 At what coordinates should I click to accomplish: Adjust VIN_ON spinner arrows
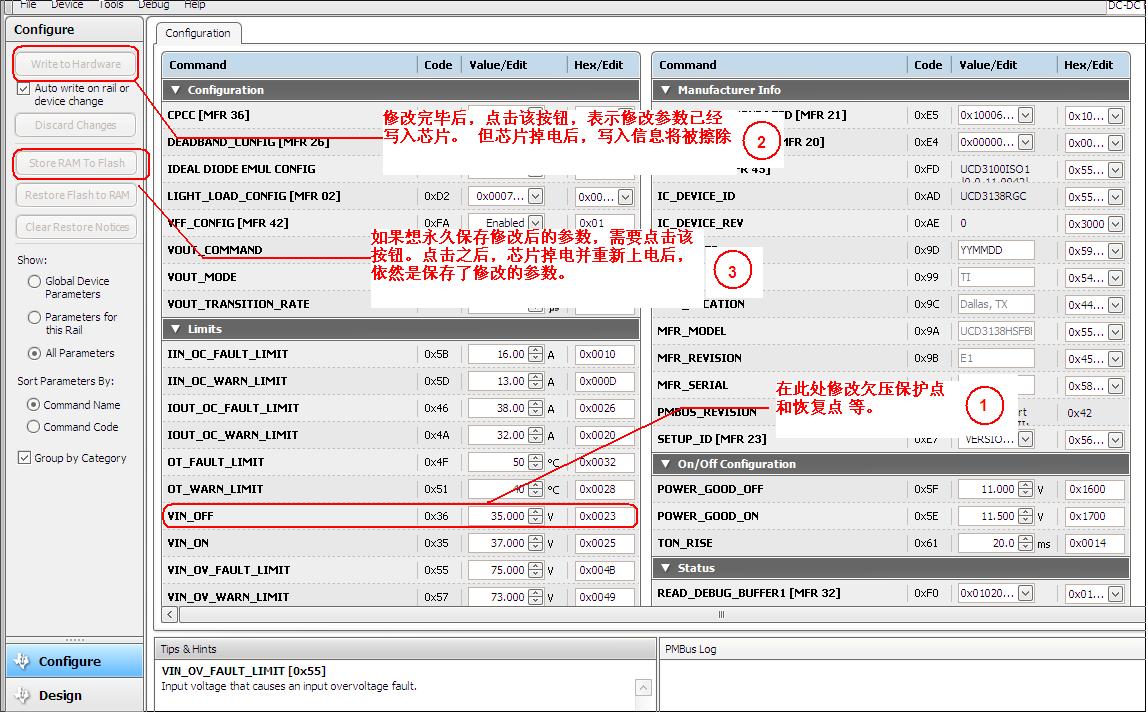click(x=536, y=543)
